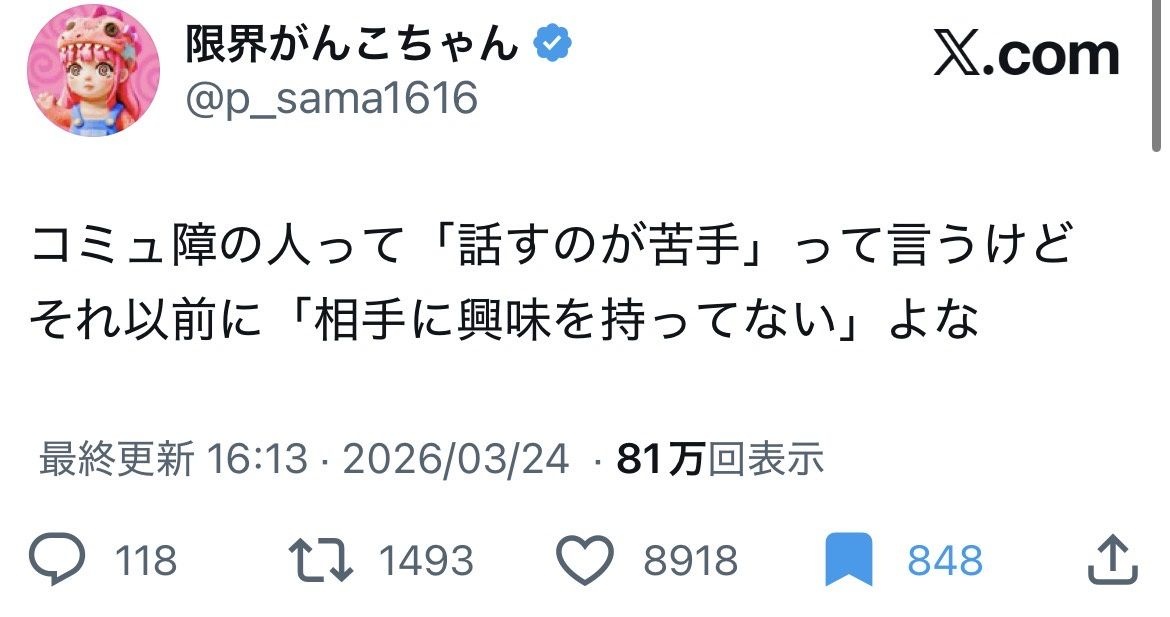
Task: Click the blue verified badge
Action: pyautogui.click(x=553, y=44)
